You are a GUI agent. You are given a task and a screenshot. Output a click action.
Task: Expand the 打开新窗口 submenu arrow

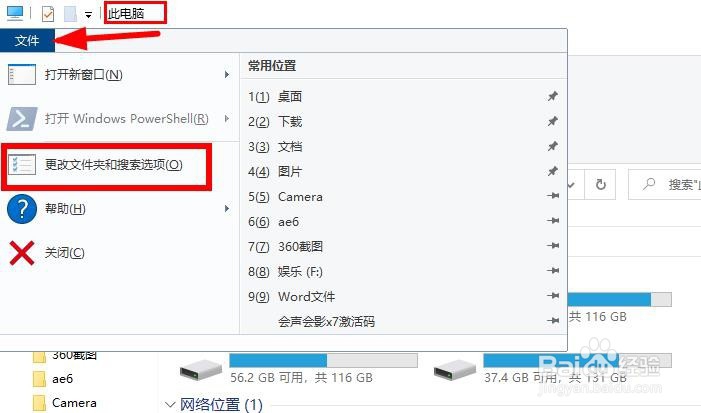pyautogui.click(x=227, y=75)
